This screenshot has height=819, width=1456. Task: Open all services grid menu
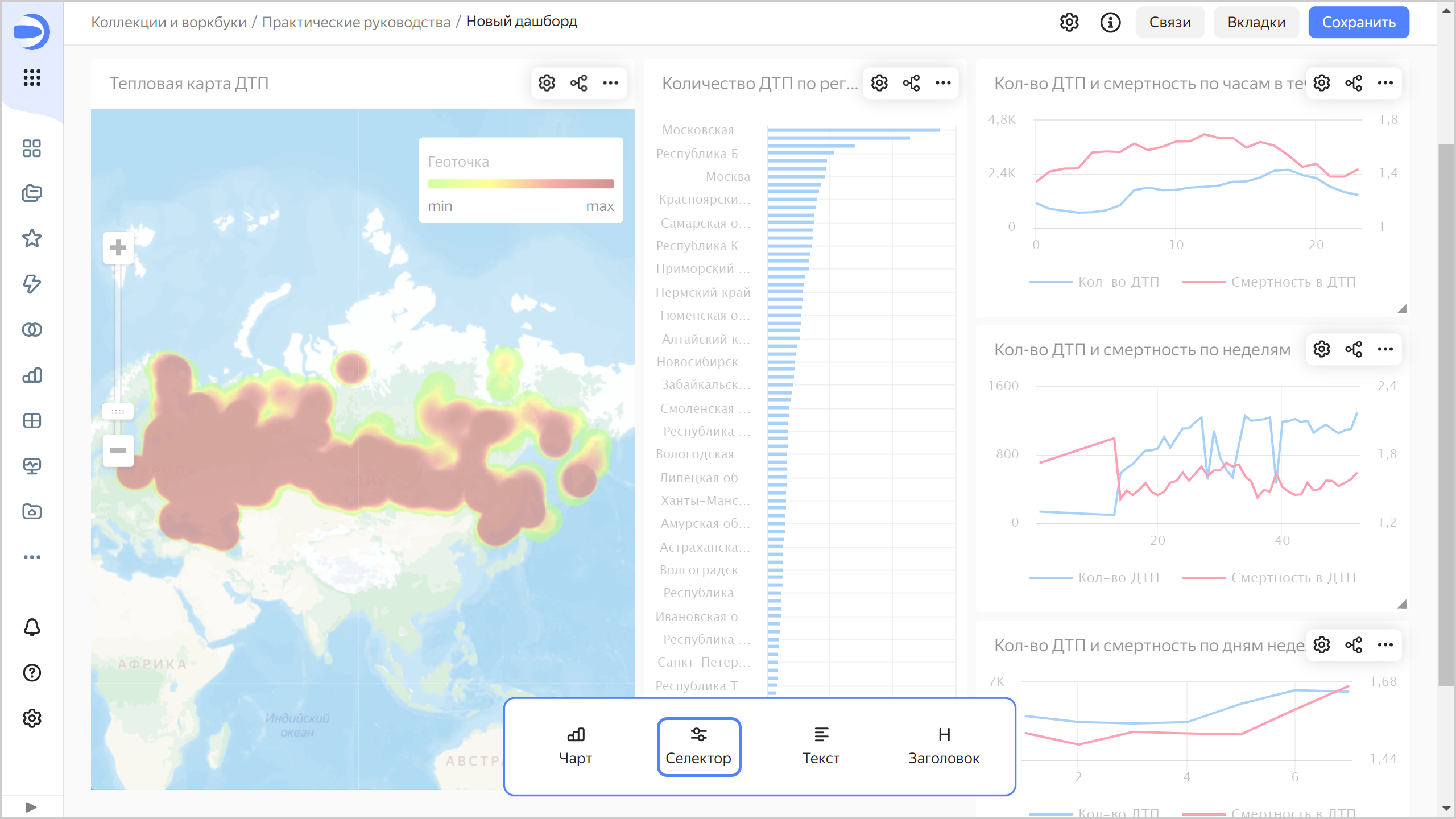[x=32, y=77]
